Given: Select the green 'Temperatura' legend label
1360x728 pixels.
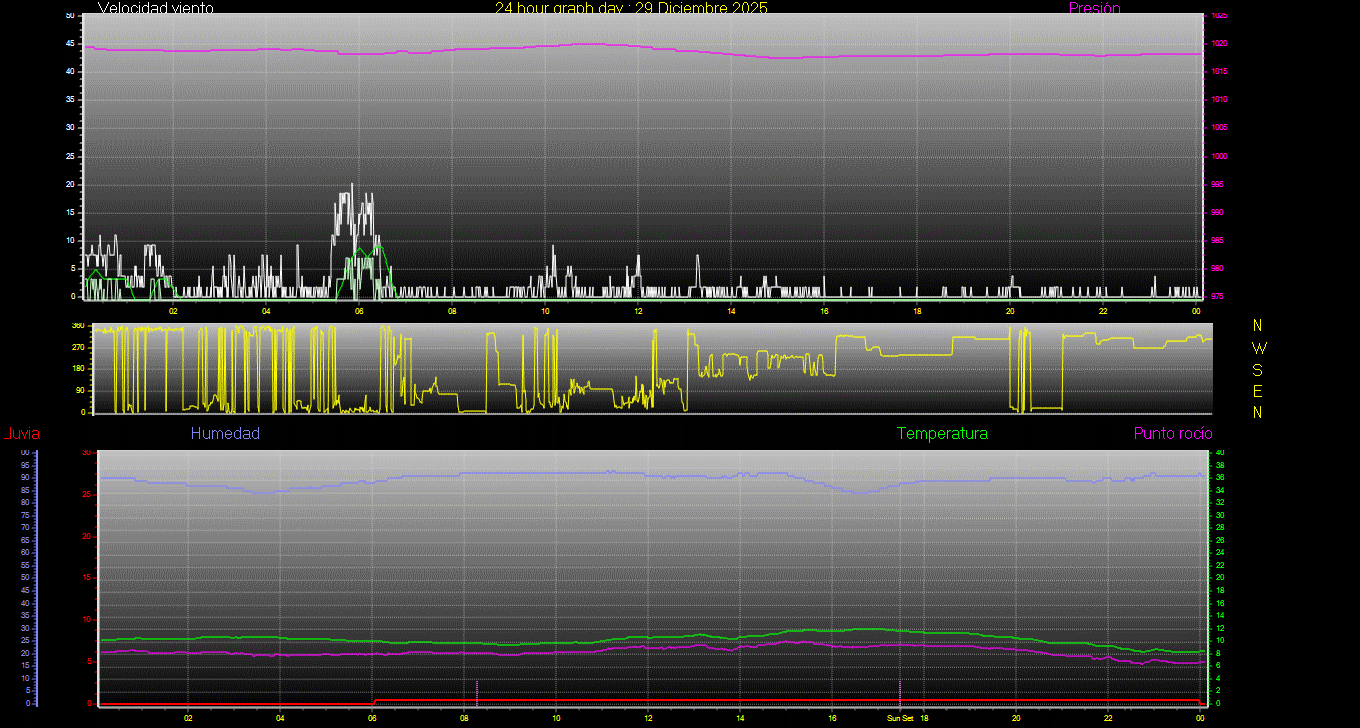Looking at the screenshot, I should (x=942, y=434).
